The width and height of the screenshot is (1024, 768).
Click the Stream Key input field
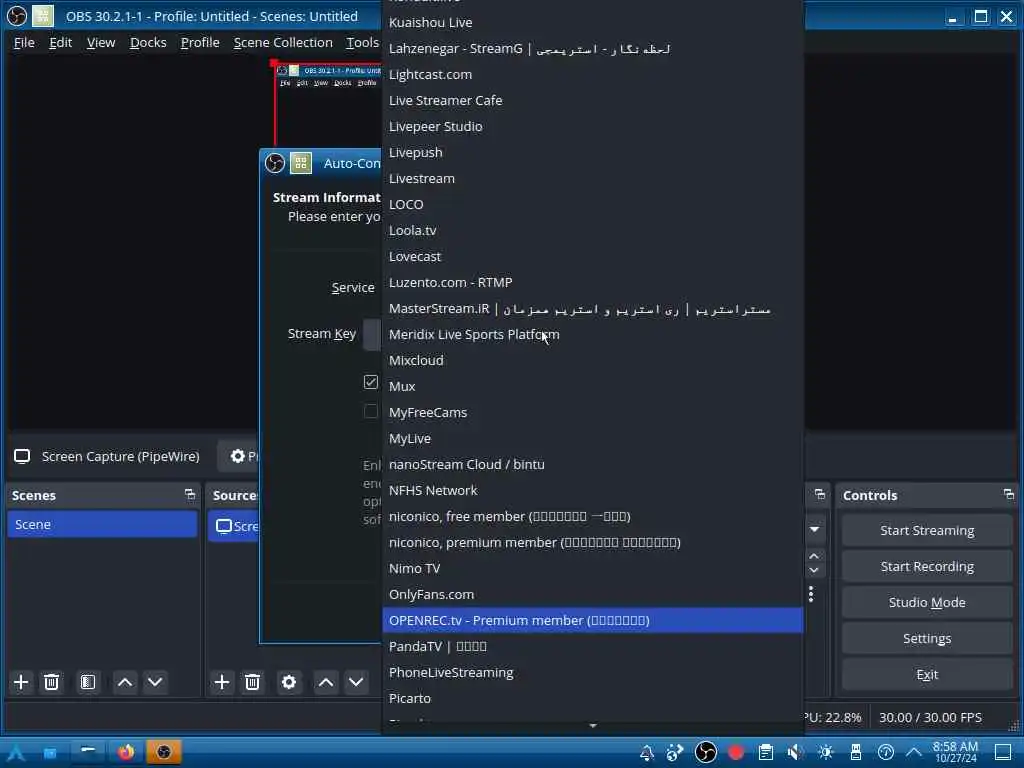[372, 334]
